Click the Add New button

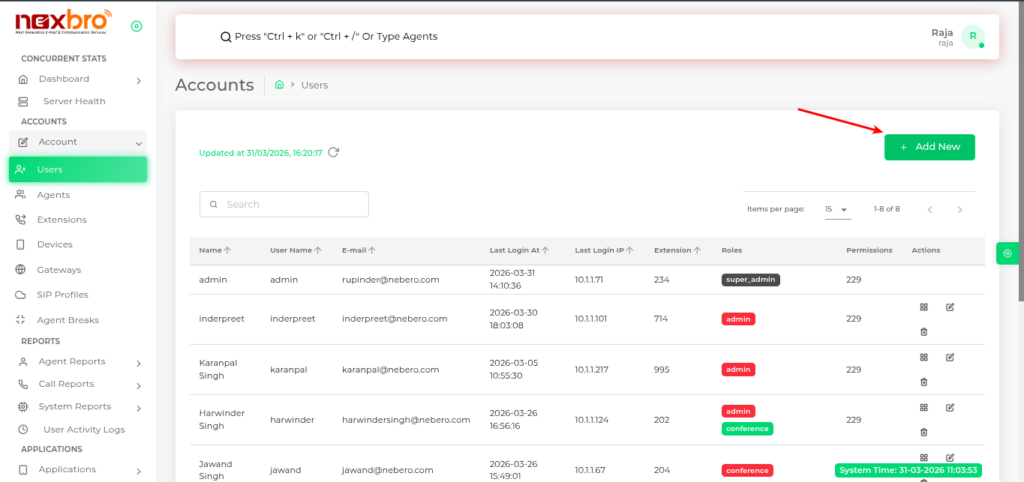point(929,147)
